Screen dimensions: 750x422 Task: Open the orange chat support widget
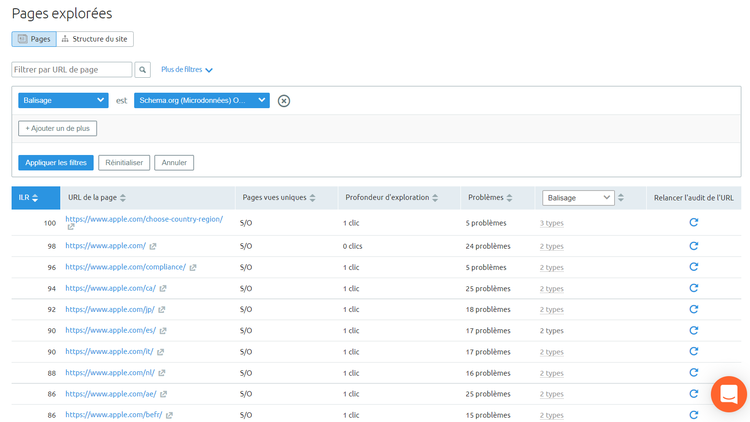tap(728, 394)
